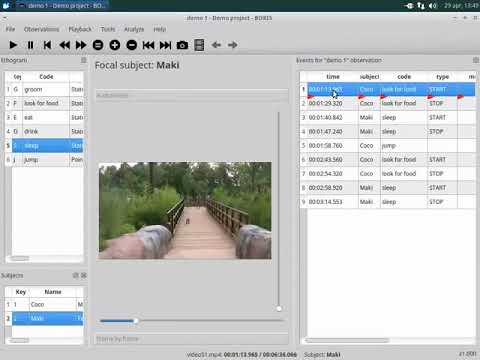
Task: Undock the Events panel via its icon
Action: click(x=476, y=60)
